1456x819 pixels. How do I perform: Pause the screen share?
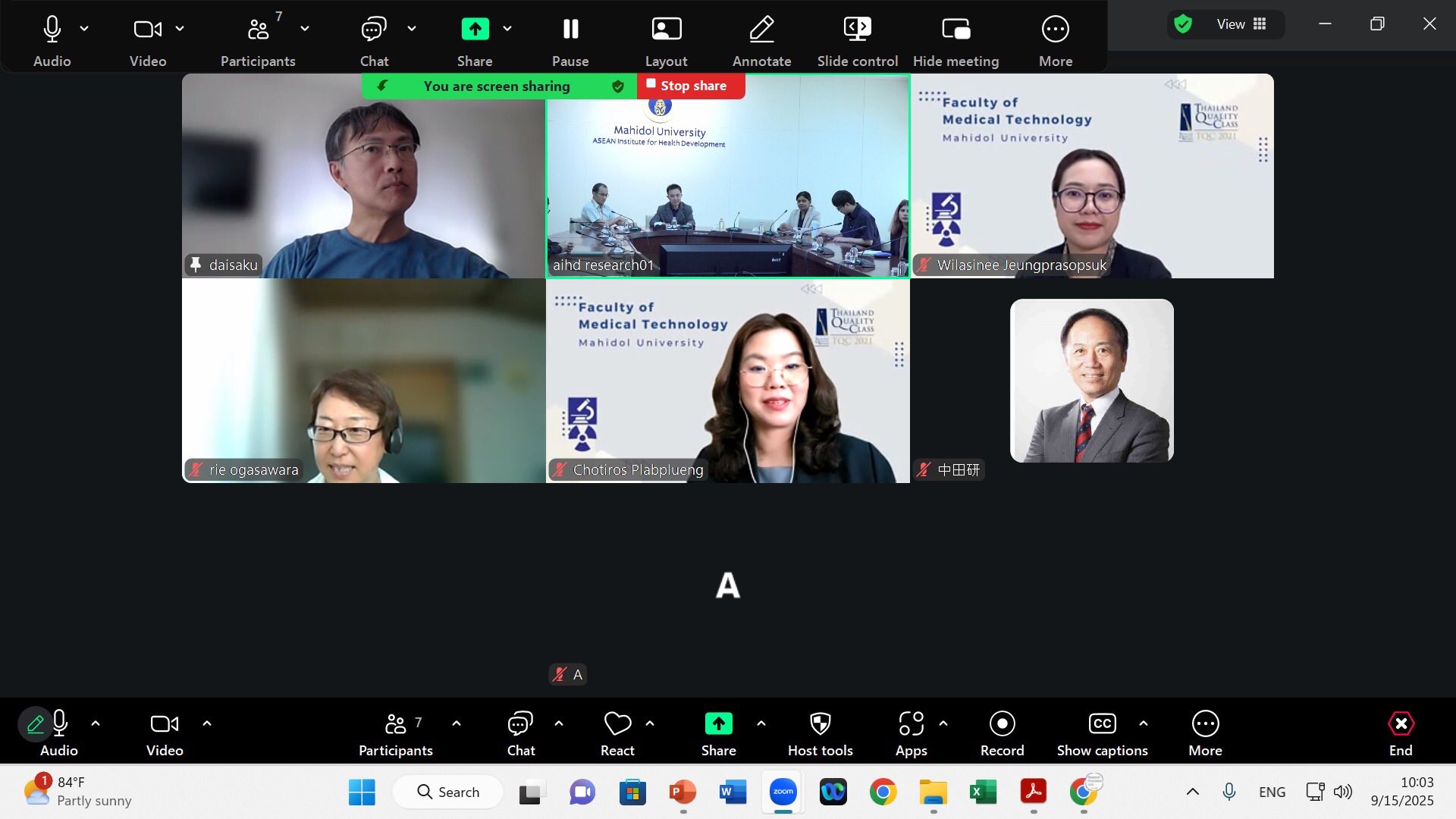click(x=570, y=30)
